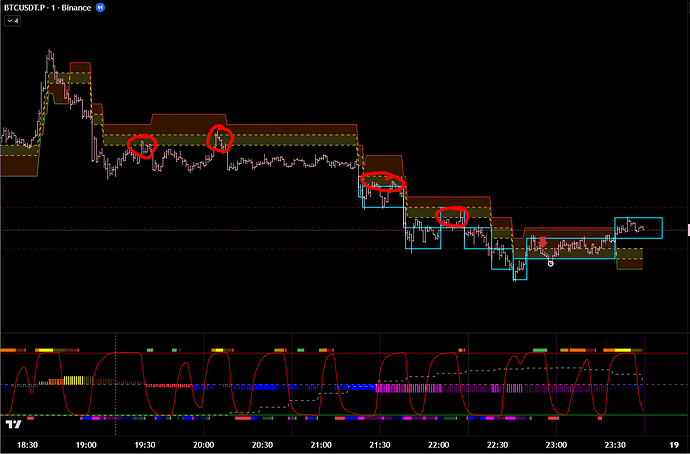The width and height of the screenshot is (690, 454).
Task: Select the red ellipse annotation near 21:30
Action: pos(381,182)
